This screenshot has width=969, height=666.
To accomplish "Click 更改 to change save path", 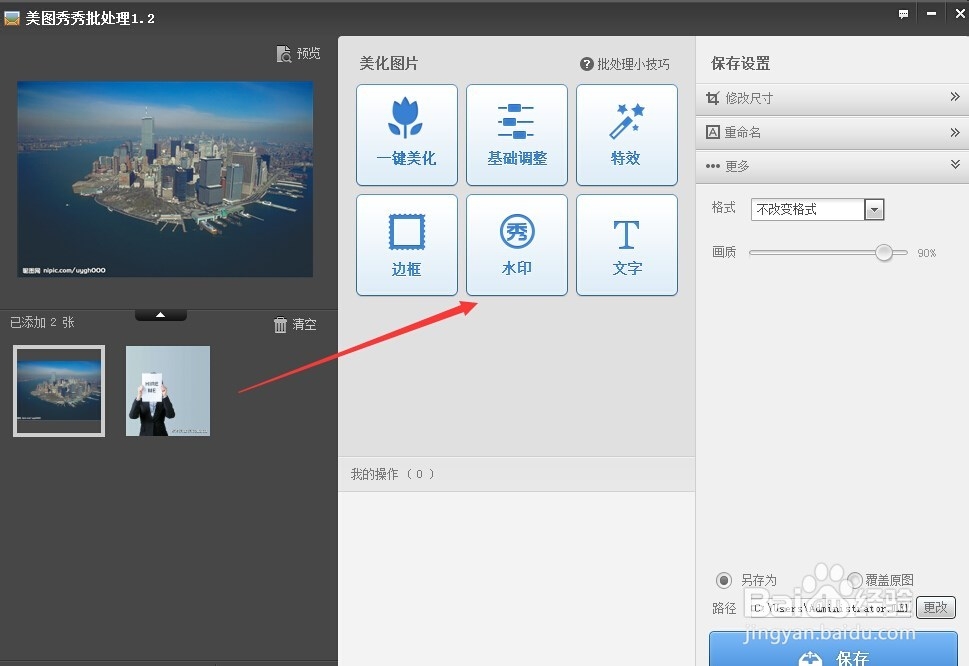I will (x=936, y=607).
